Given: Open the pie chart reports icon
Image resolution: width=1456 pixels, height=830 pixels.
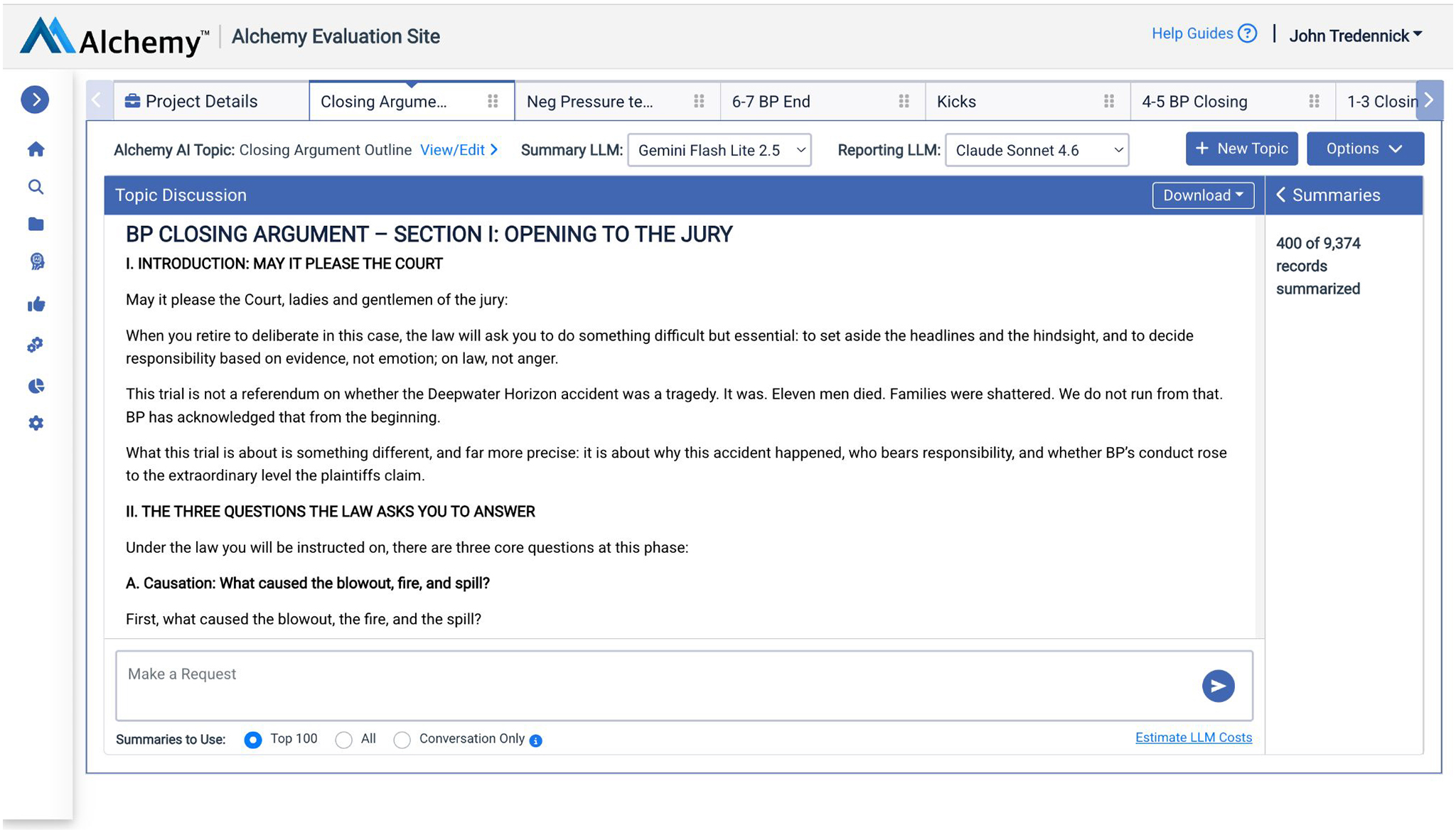Looking at the screenshot, I should 36,386.
